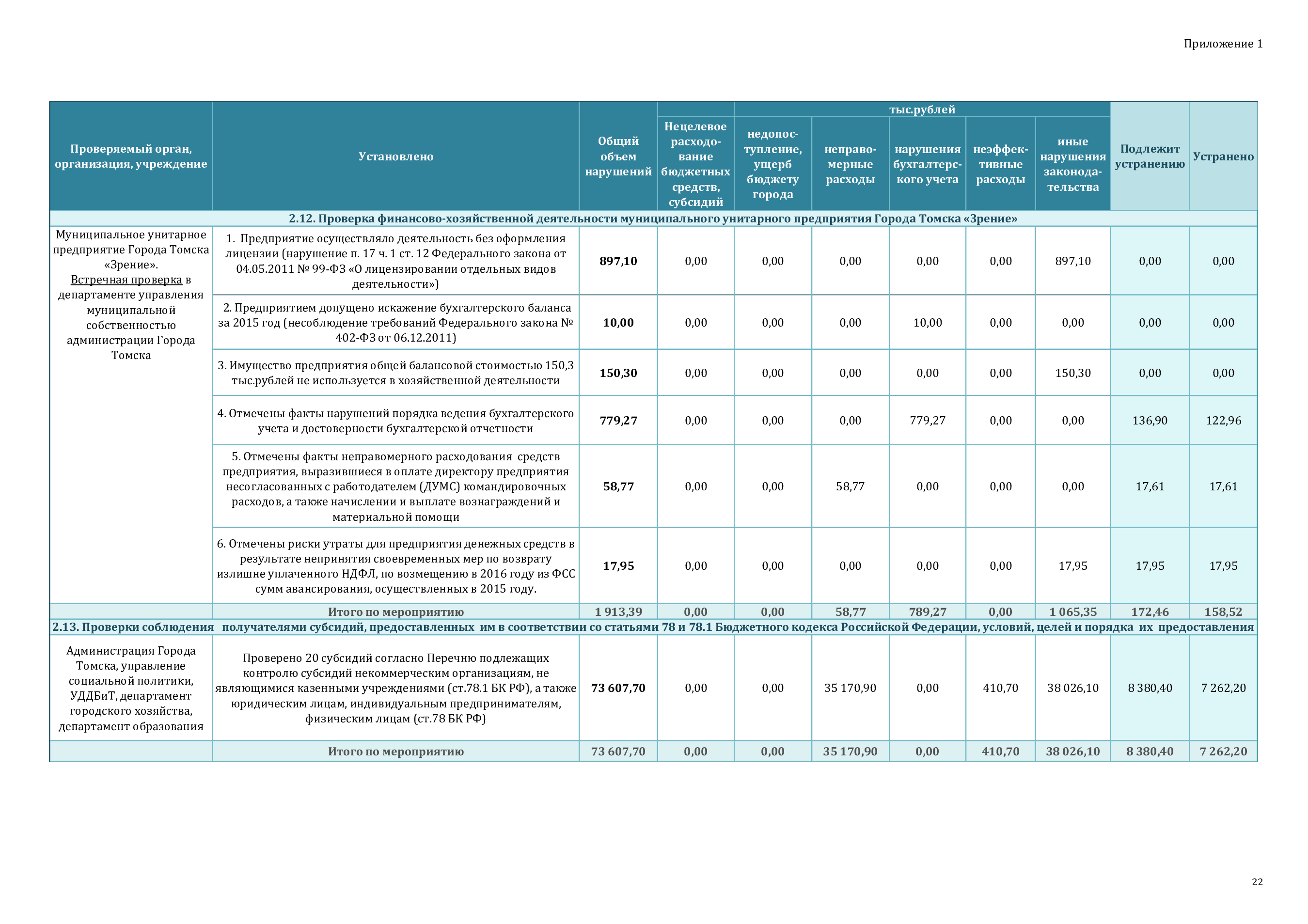This screenshot has width=1308, height=924.
Task: Click the "Проверено 20 субсидий" description cell
Action: 395,688
